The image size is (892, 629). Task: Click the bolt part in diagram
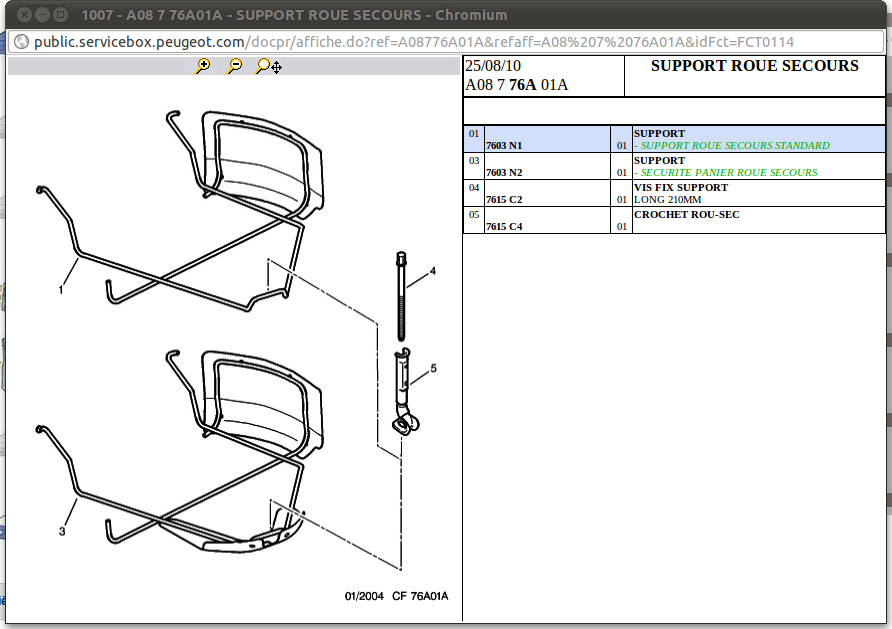pos(401,296)
